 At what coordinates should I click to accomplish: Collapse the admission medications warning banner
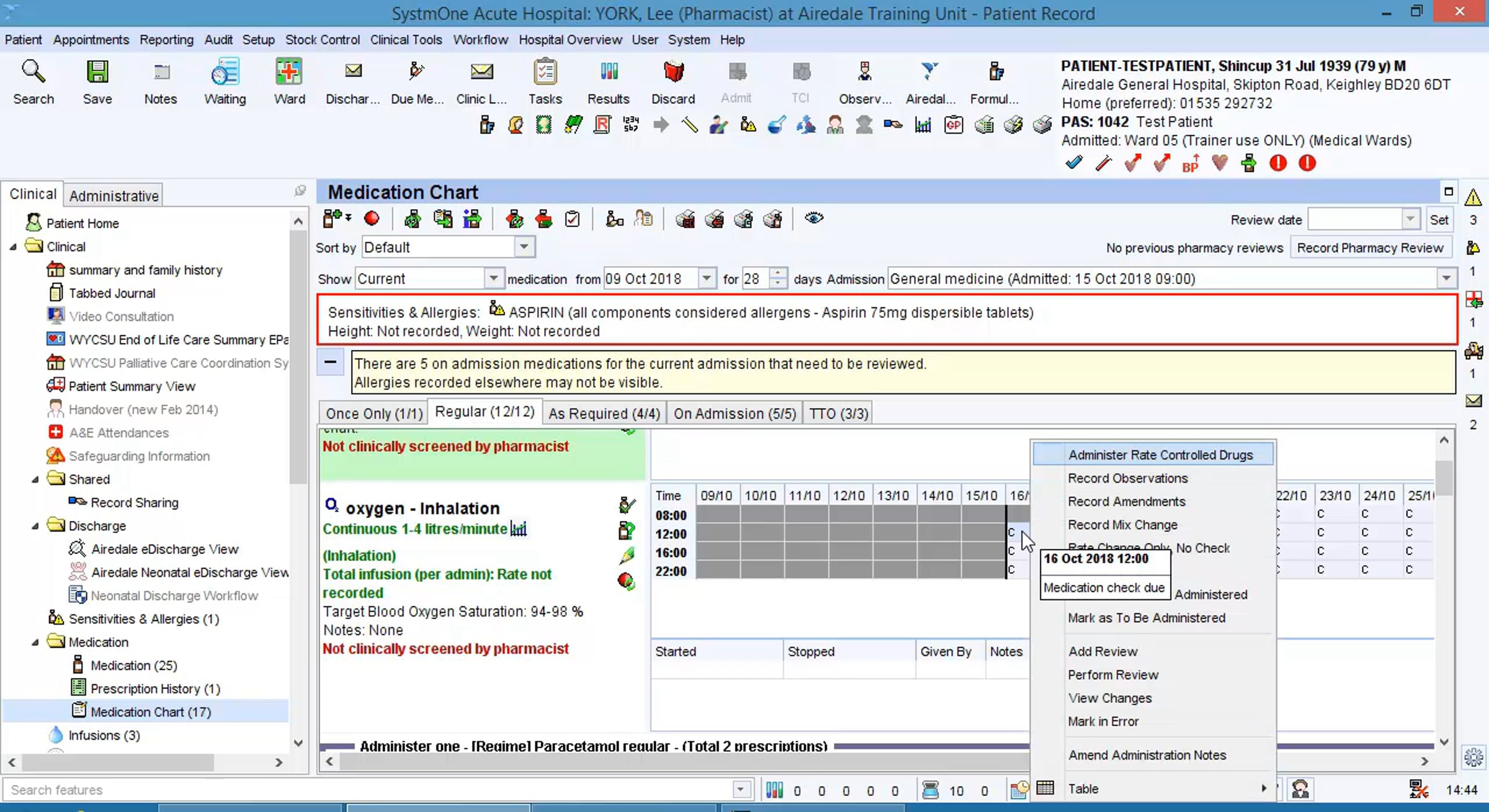point(331,362)
